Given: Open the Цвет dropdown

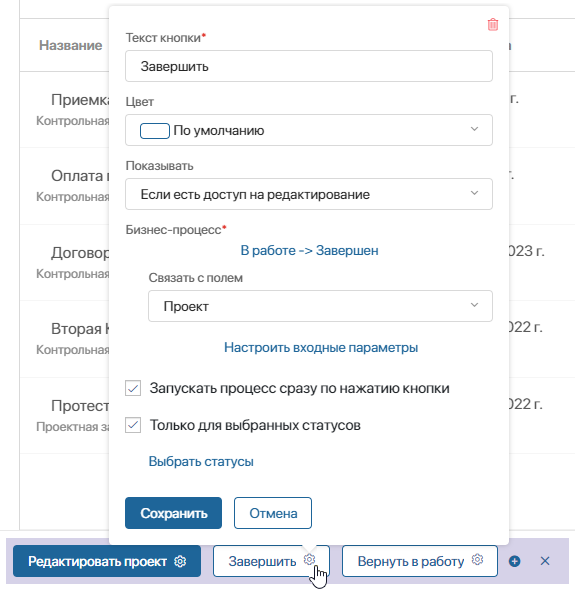Looking at the screenshot, I should [309, 130].
